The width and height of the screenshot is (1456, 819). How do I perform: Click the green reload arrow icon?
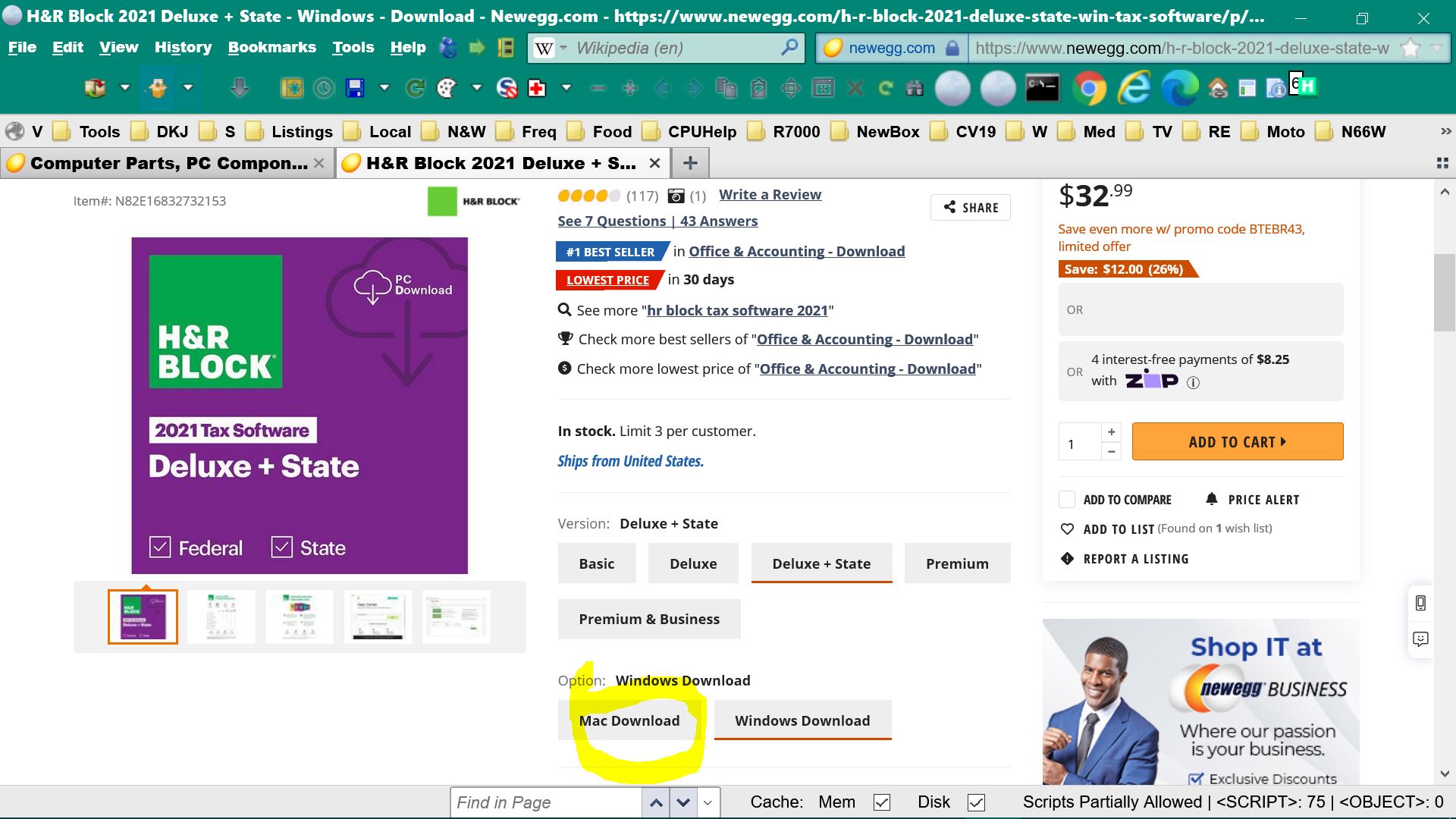click(415, 89)
